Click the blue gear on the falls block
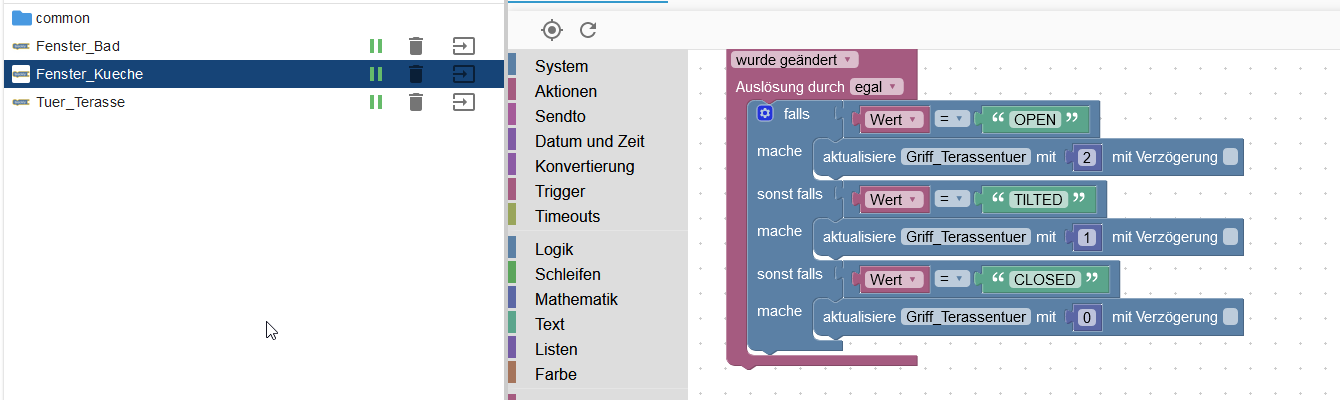The width and height of the screenshot is (1340, 400). [x=765, y=114]
